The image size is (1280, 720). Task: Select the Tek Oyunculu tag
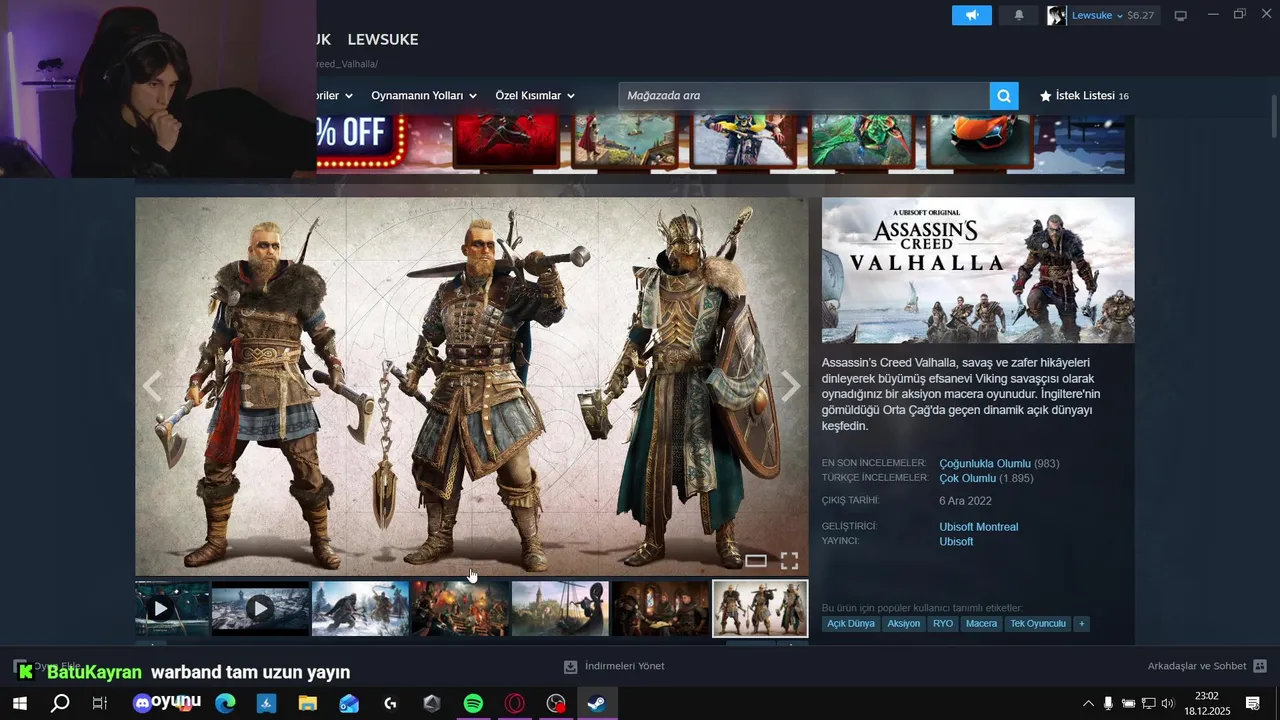[1038, 623]
